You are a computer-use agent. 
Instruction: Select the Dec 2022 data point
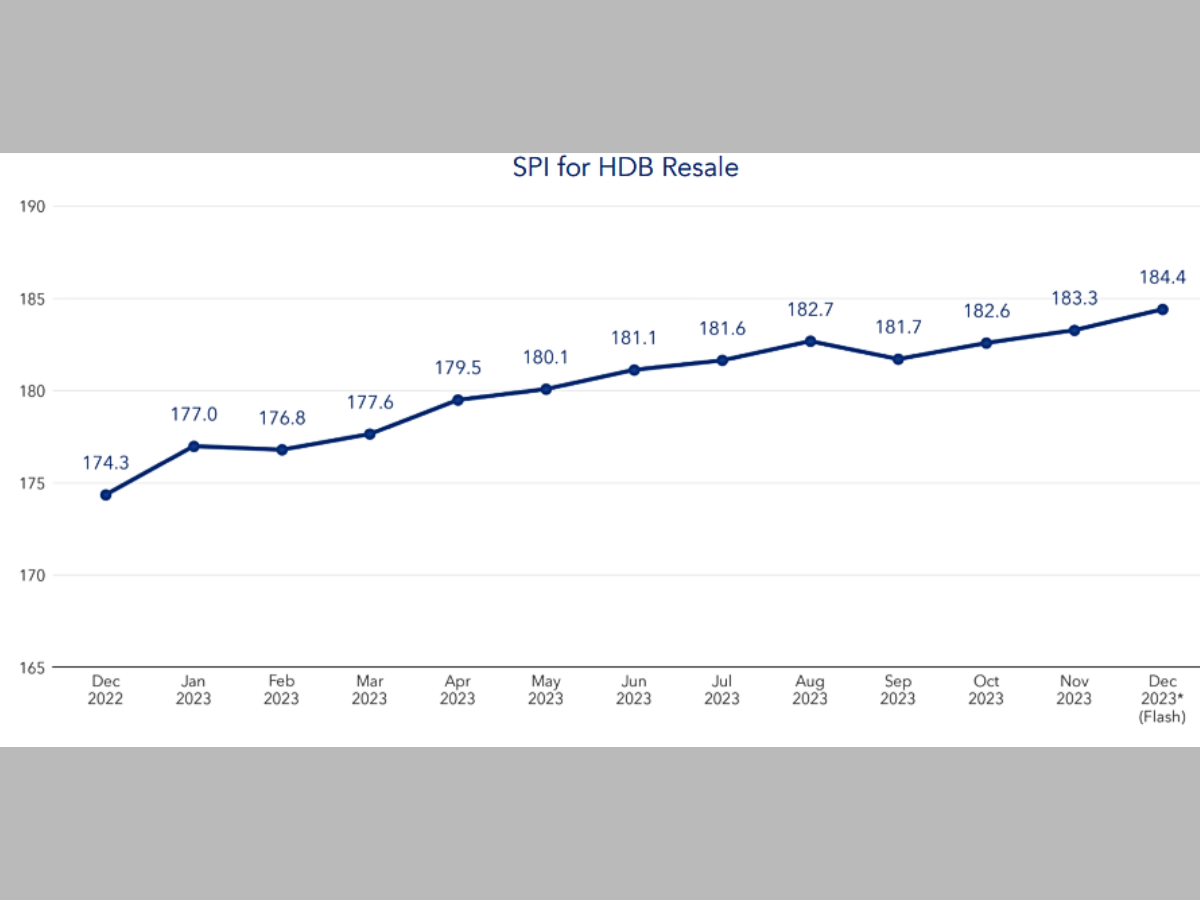point(106,495)
